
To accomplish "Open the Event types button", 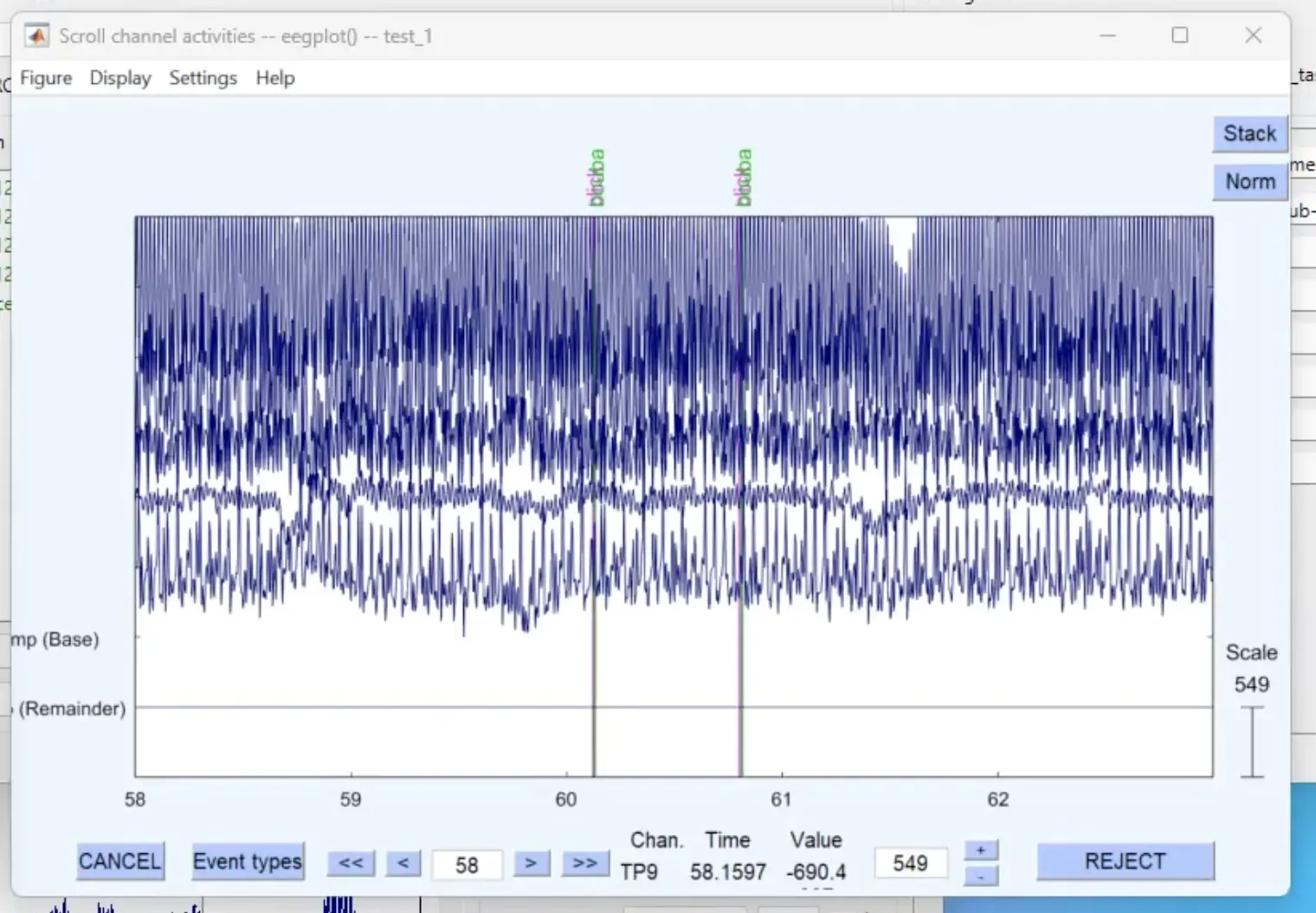I will 248,861.
